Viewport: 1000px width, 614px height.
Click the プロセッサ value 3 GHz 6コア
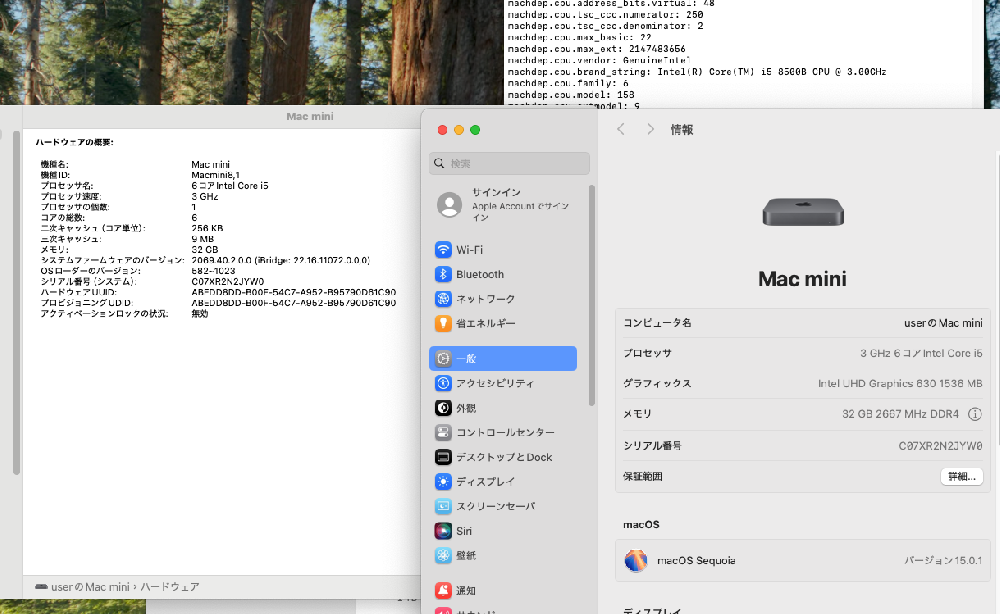tap(921, 353)
